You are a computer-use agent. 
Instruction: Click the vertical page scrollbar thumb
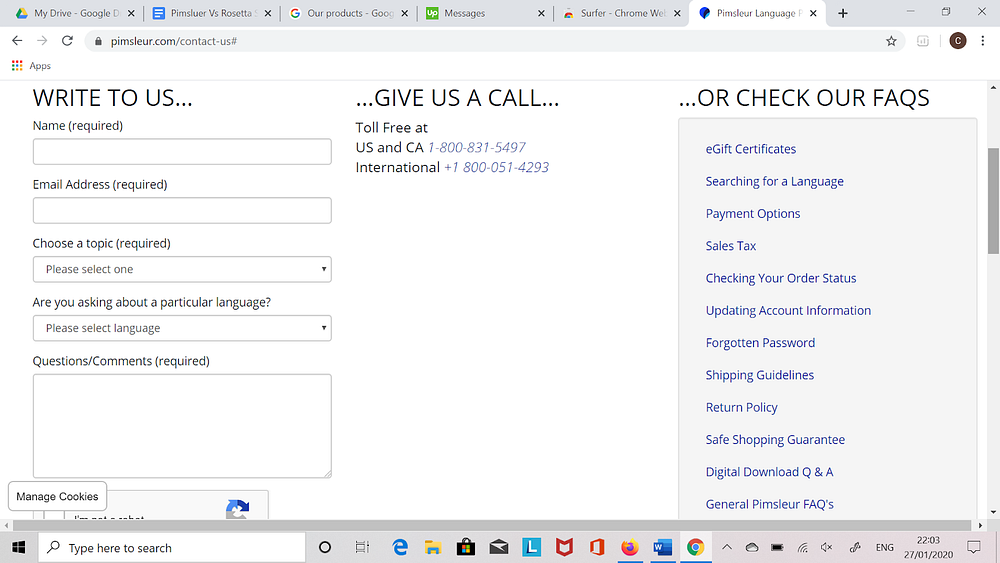coord(993,201)
